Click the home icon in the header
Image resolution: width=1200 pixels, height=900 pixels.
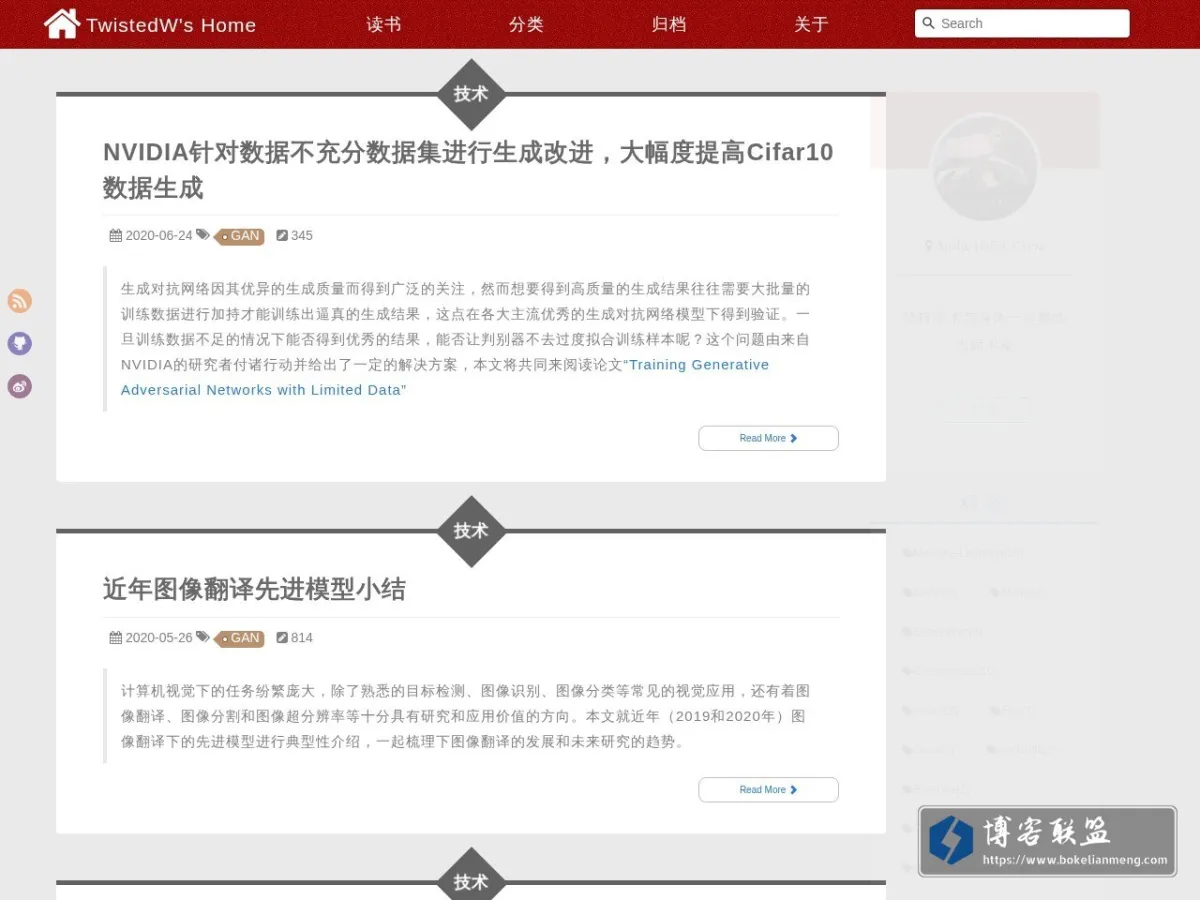pos(62,23)
